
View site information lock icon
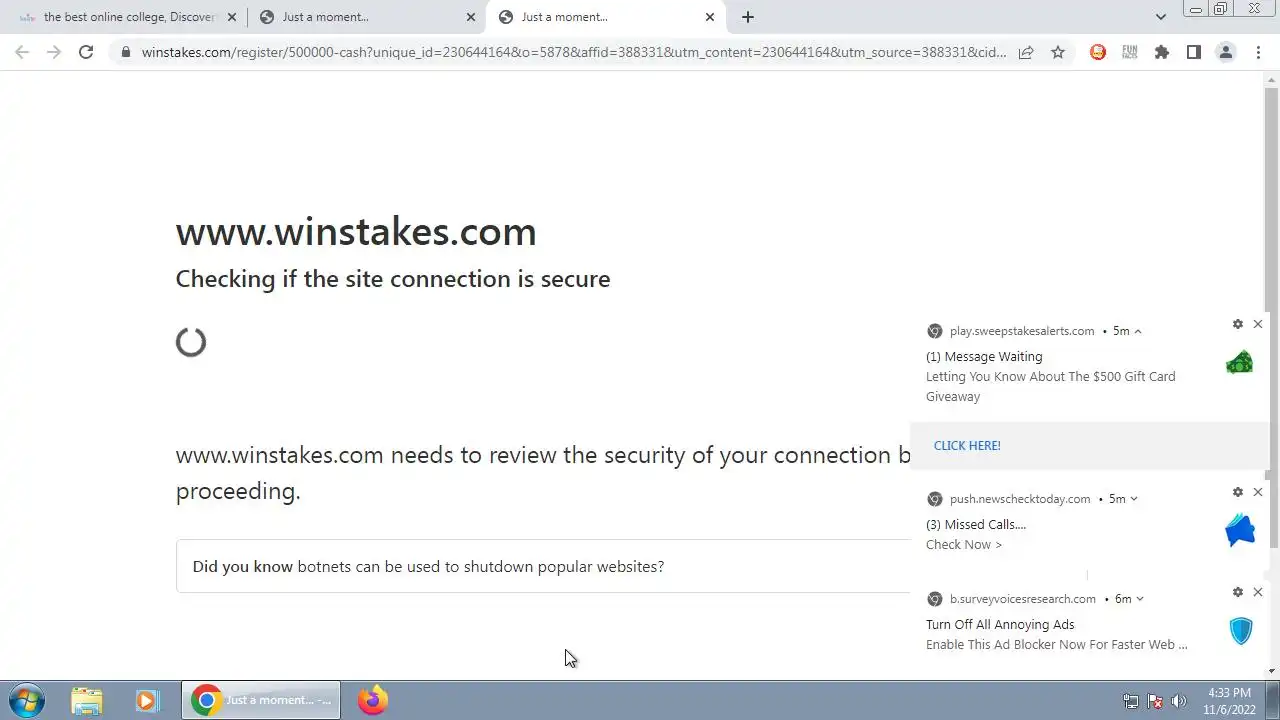pyautogui.click(x=125, y=52)
